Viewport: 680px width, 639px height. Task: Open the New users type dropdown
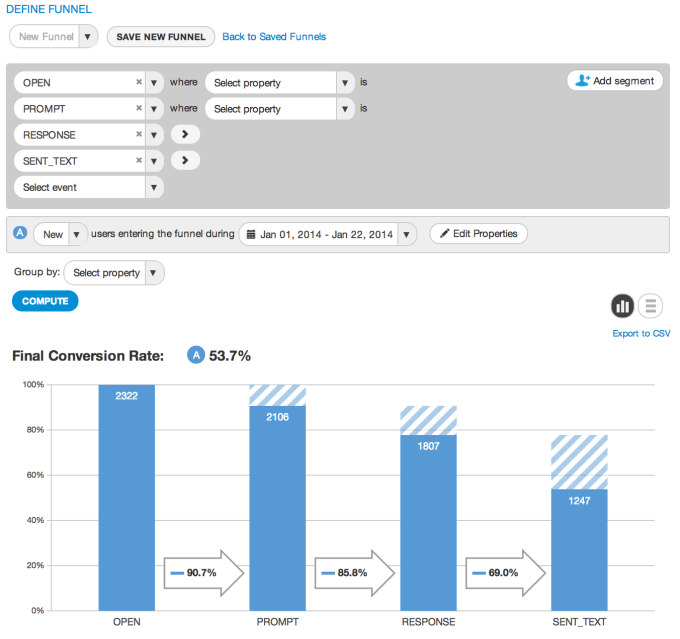click(60, 235)
